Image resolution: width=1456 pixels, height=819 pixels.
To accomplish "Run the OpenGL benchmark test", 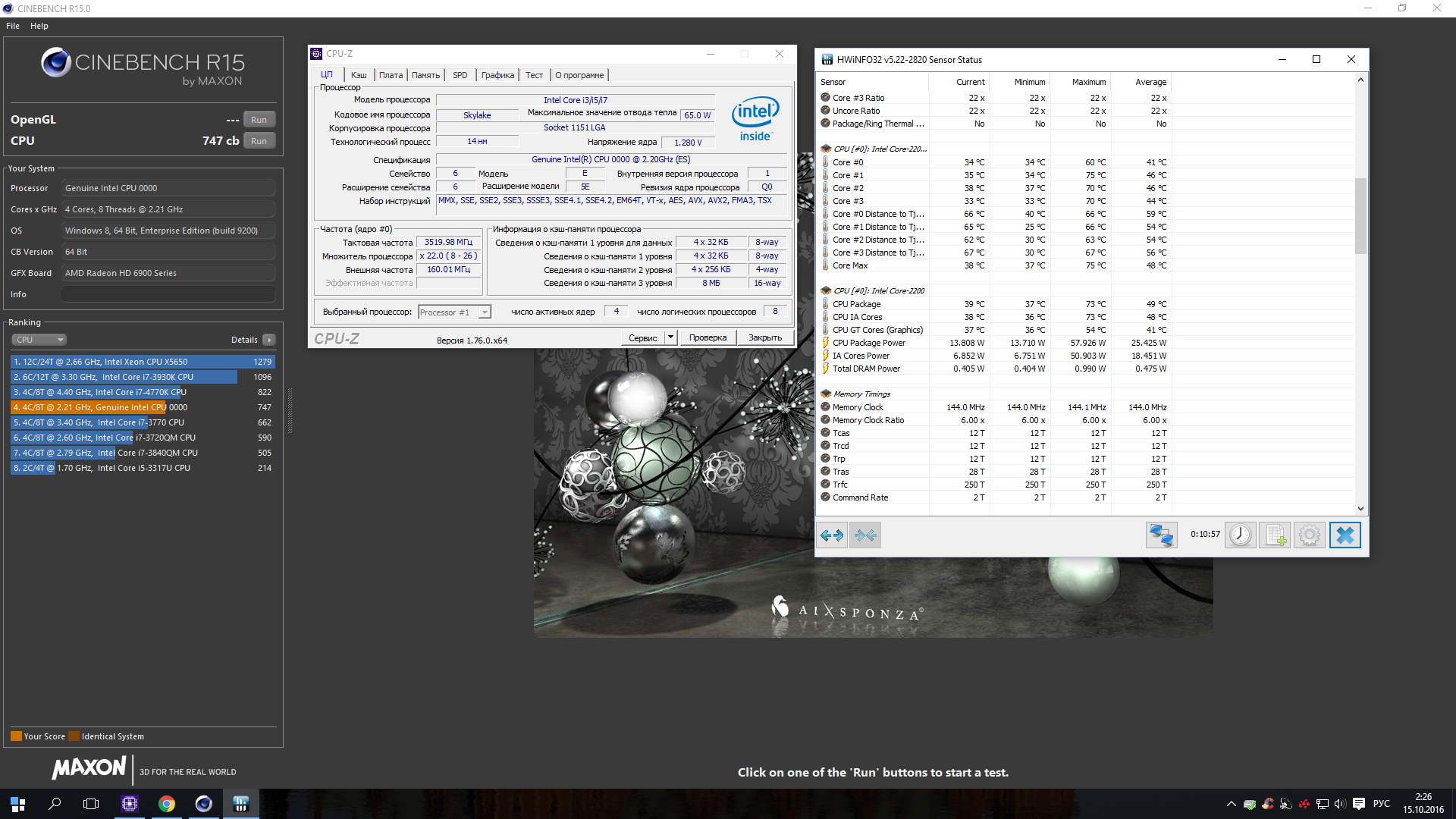I will (x=259, y=120).
